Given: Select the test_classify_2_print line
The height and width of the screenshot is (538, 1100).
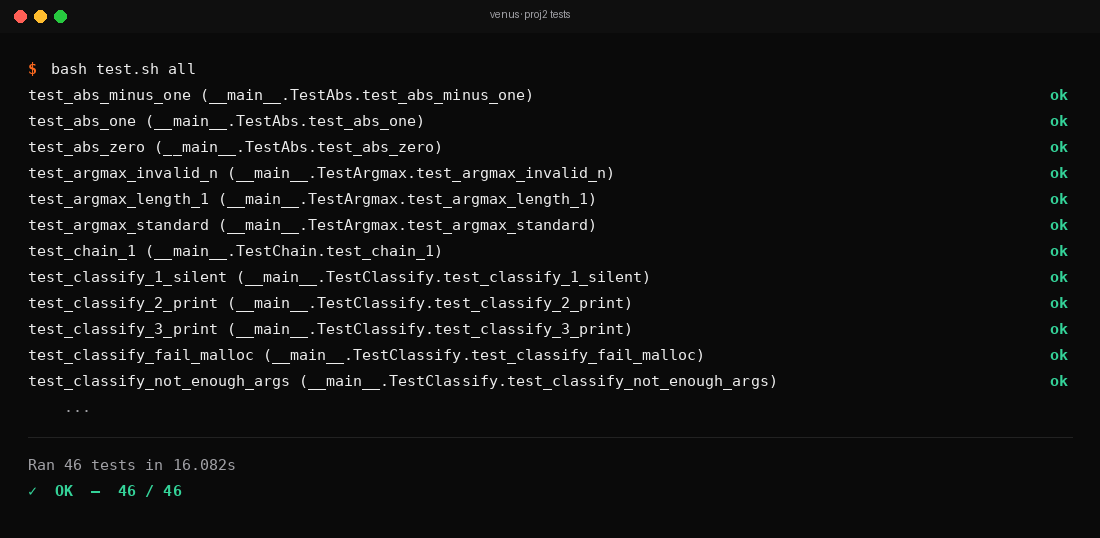Looking at the screenshot, I should [x=330, y=303].
